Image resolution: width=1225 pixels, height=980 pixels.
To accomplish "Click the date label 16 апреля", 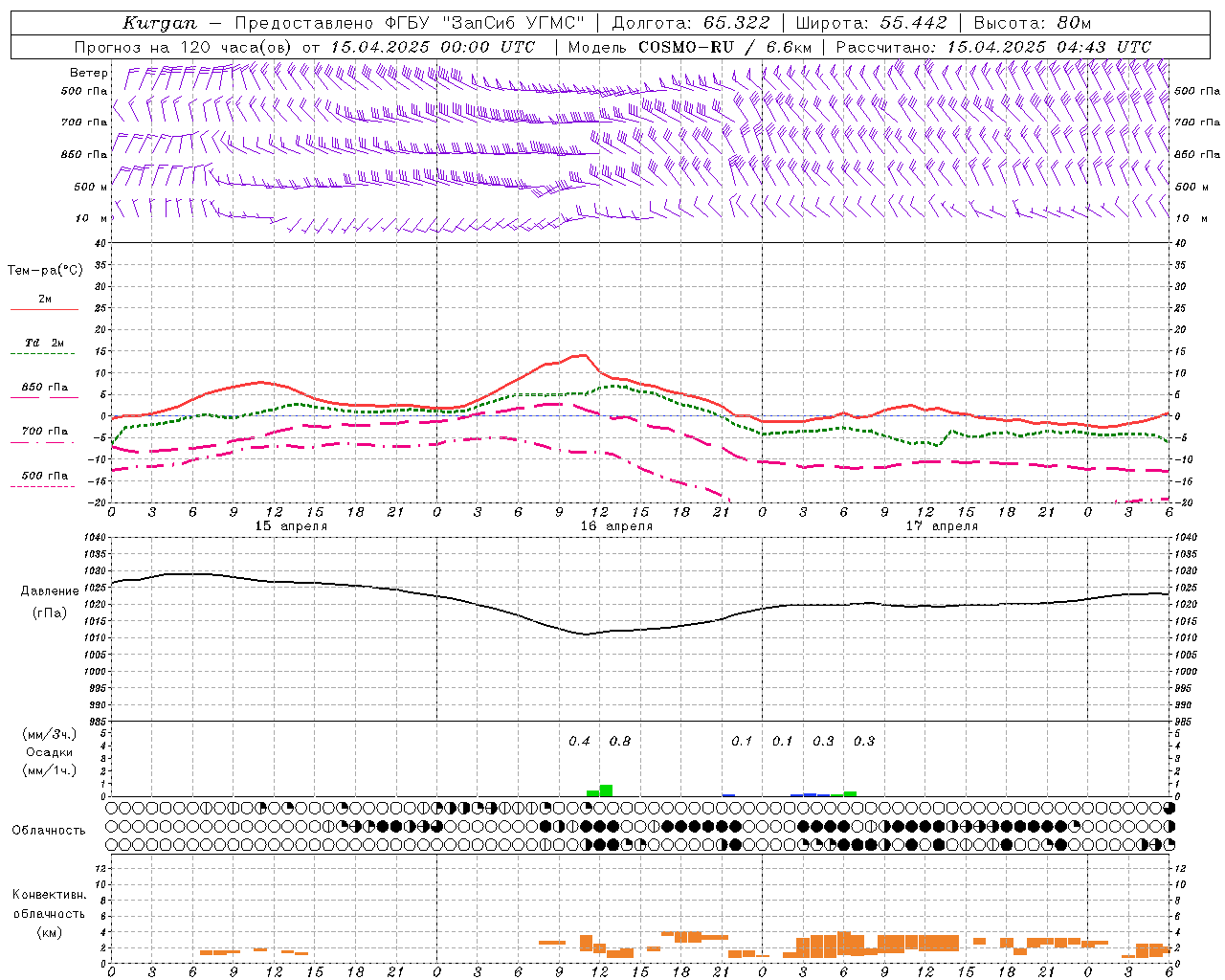I will [x=616, y=526].
